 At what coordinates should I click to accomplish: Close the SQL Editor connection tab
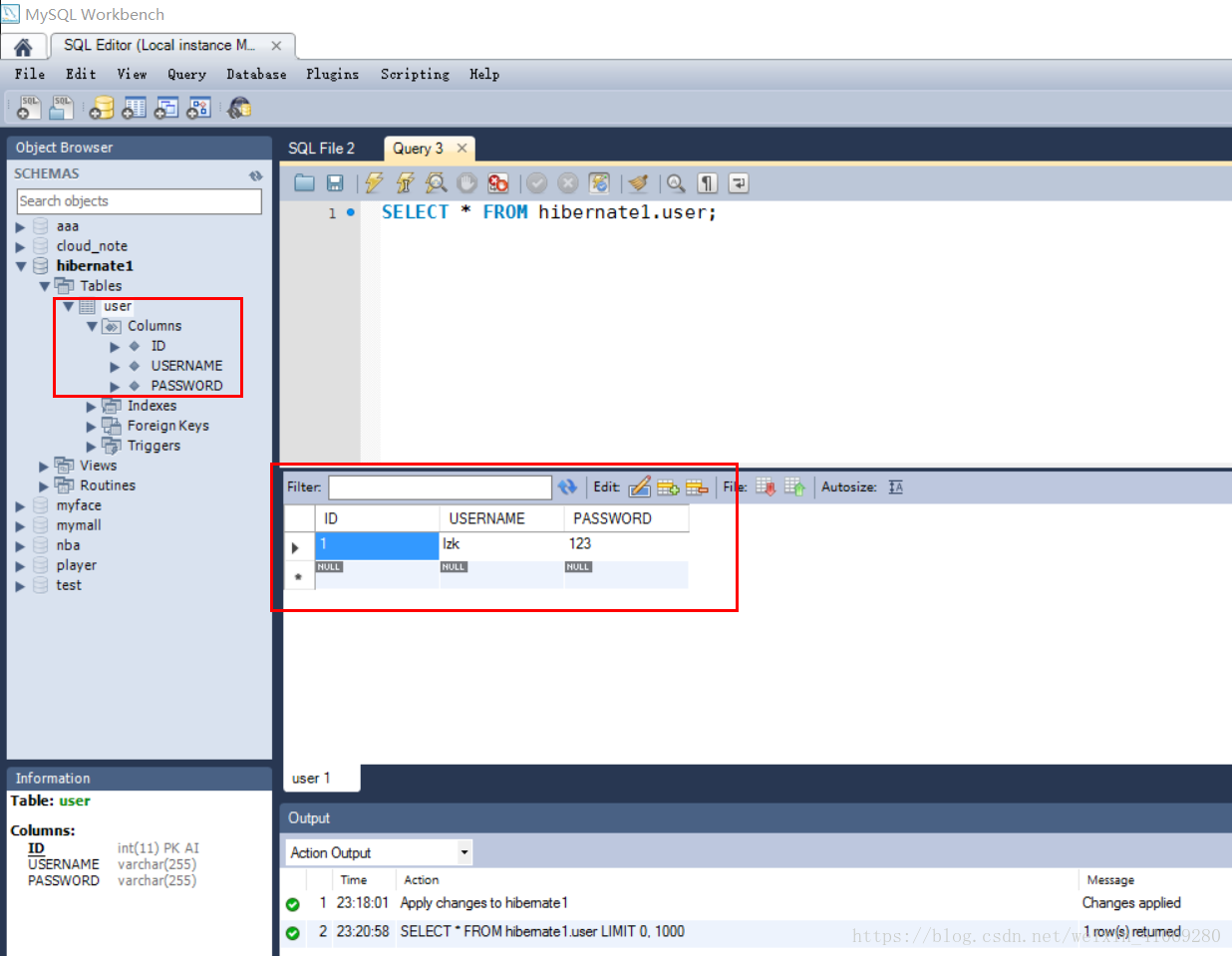click(x=276, y=46)
